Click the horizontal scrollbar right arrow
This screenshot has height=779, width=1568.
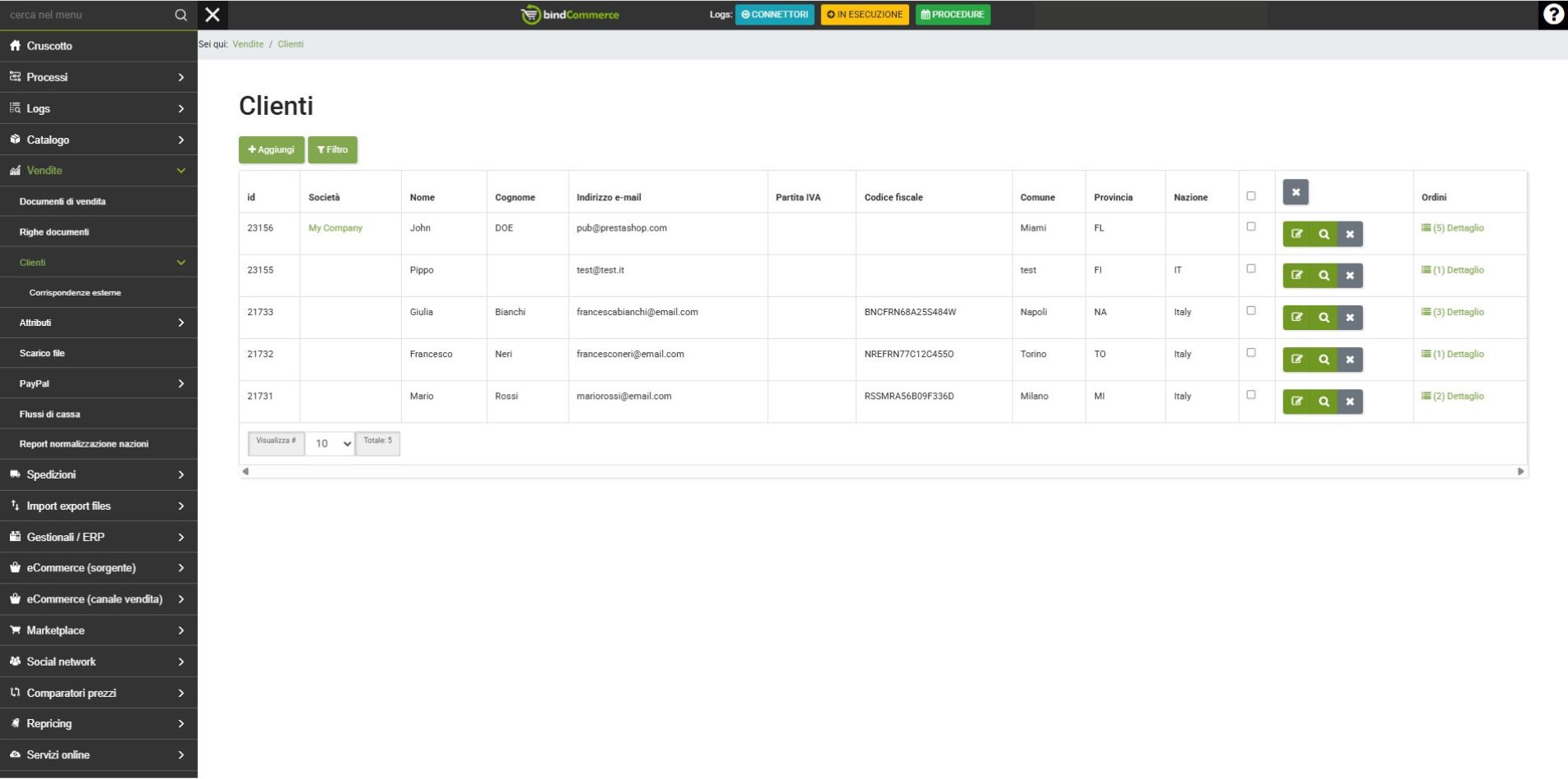1520,471
